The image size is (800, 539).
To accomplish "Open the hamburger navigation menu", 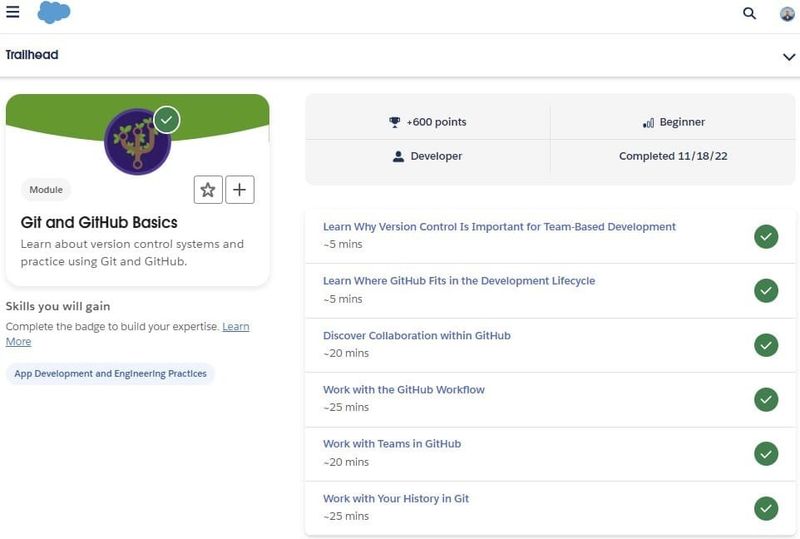I will [13, 12].
